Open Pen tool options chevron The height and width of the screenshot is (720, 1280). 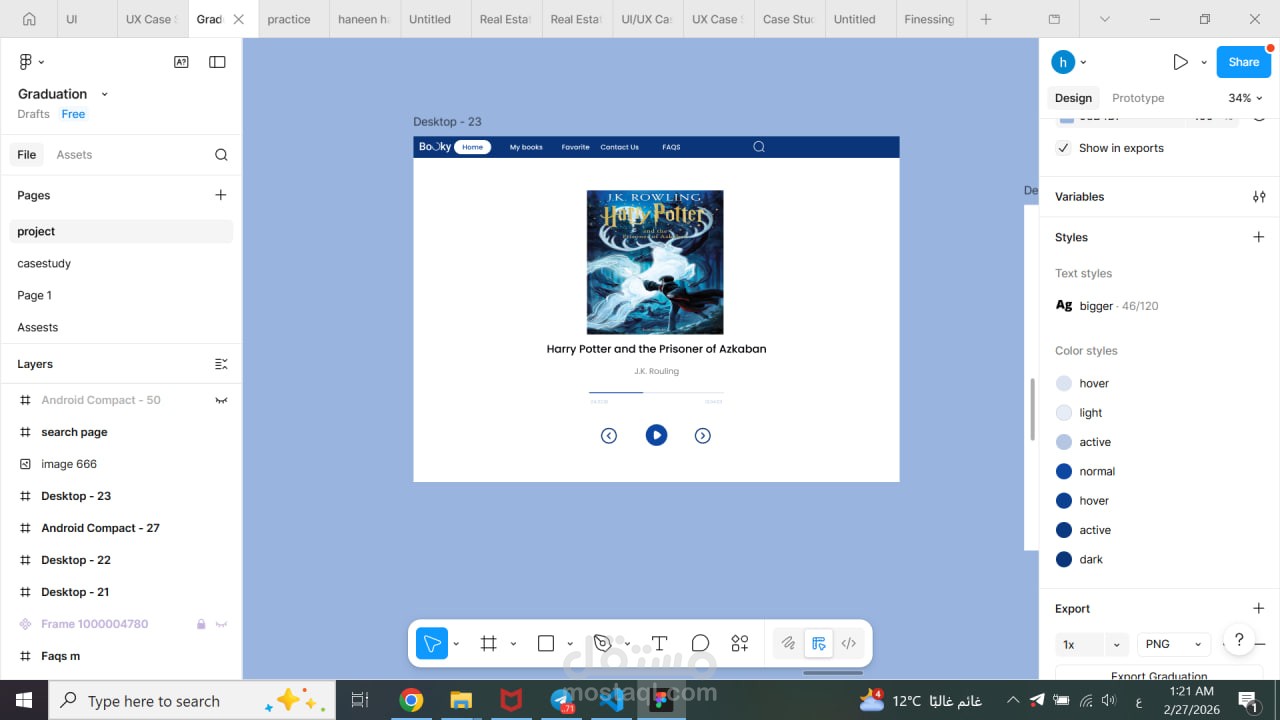[627, 644]
